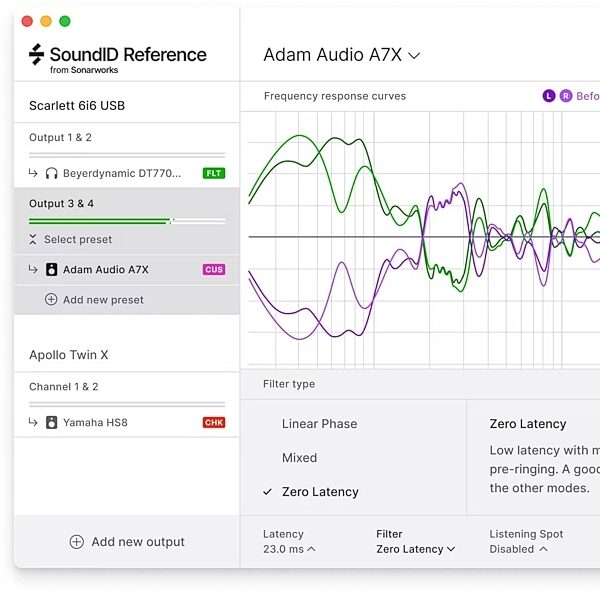
Task: Click the speaker icon next to Adam Audio A7X
Action: (51, 269)
